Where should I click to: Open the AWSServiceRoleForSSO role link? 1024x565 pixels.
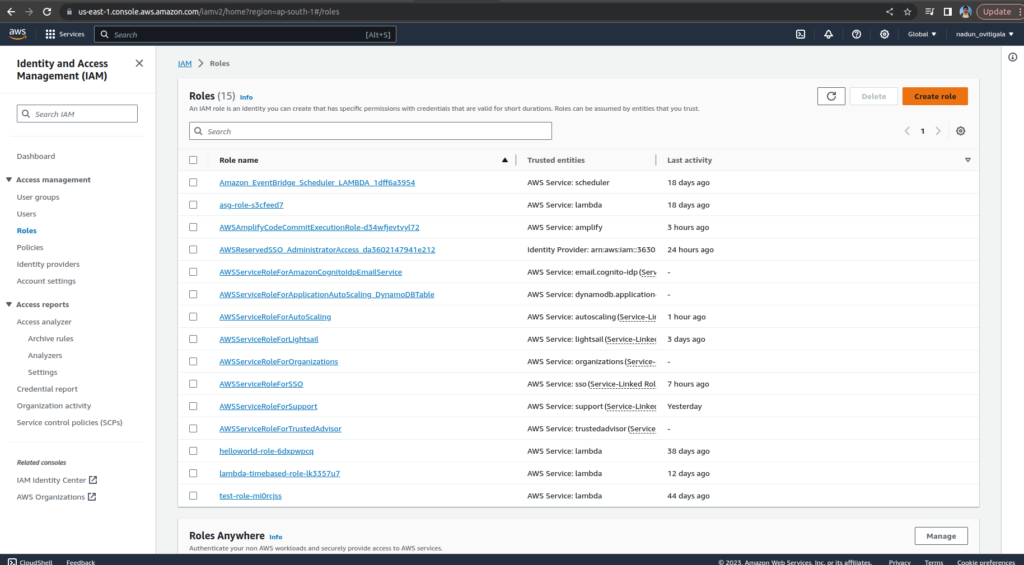tap(261, 384)
